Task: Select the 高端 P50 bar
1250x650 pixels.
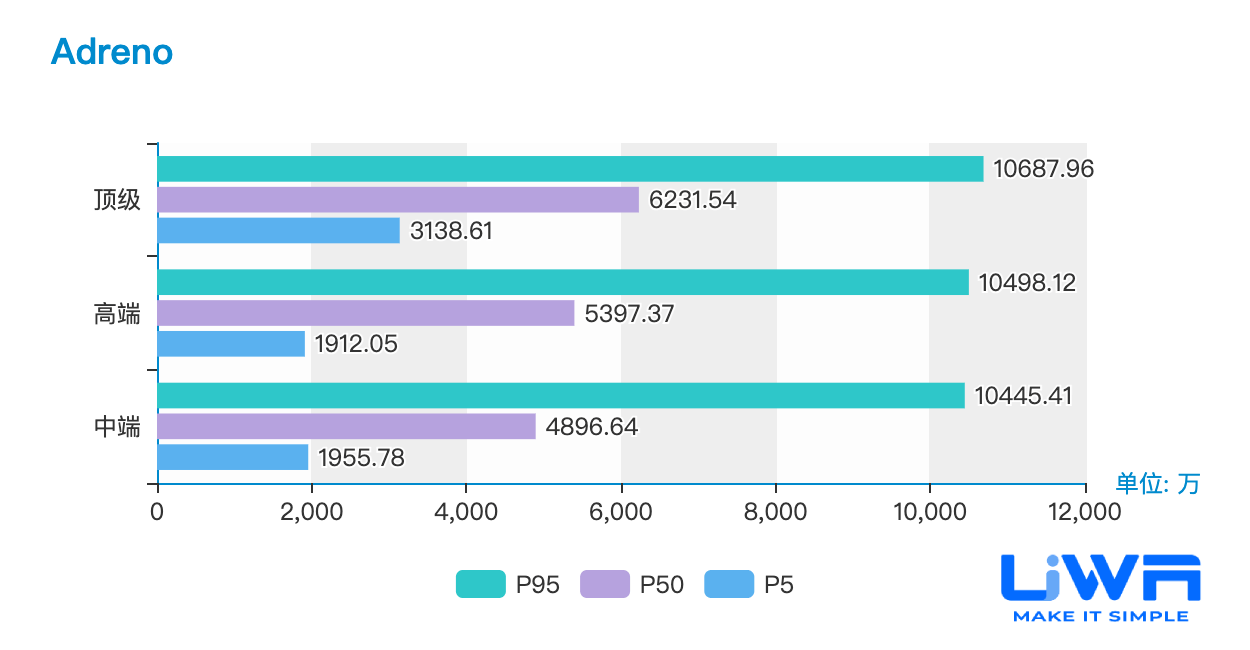Action: coord(366,313)
